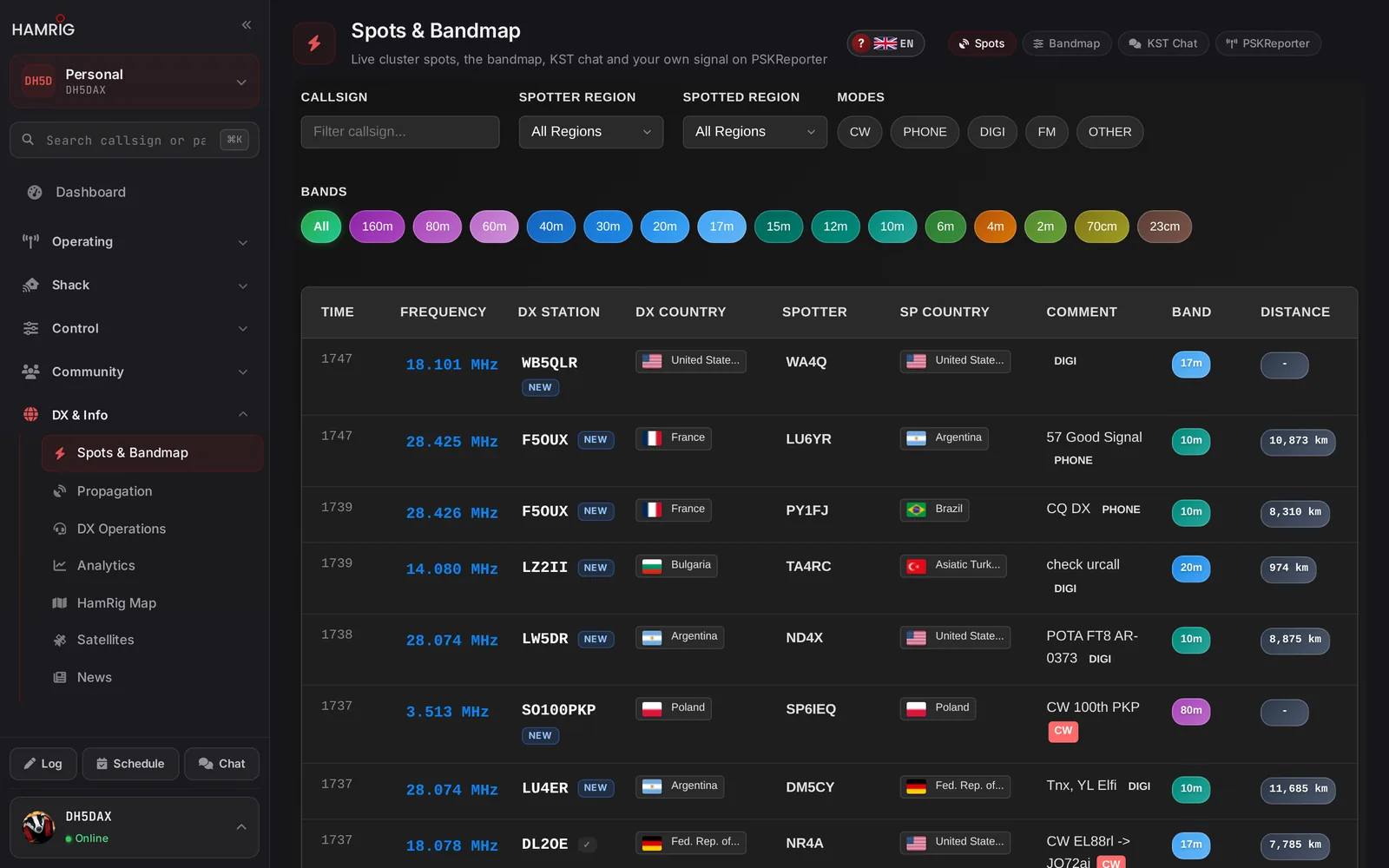The image size is (1389, 868).
Task: Select the All bands filter
Action: pos(321,227)
